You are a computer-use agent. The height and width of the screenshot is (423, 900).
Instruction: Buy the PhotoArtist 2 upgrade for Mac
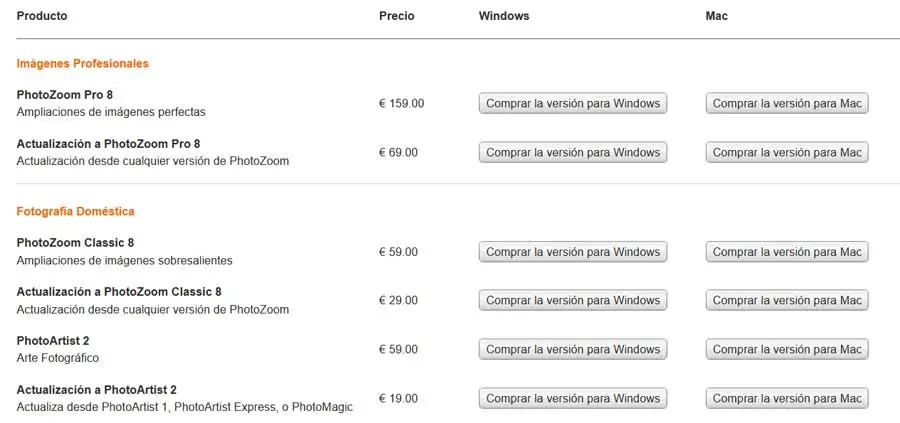point(787,398)
